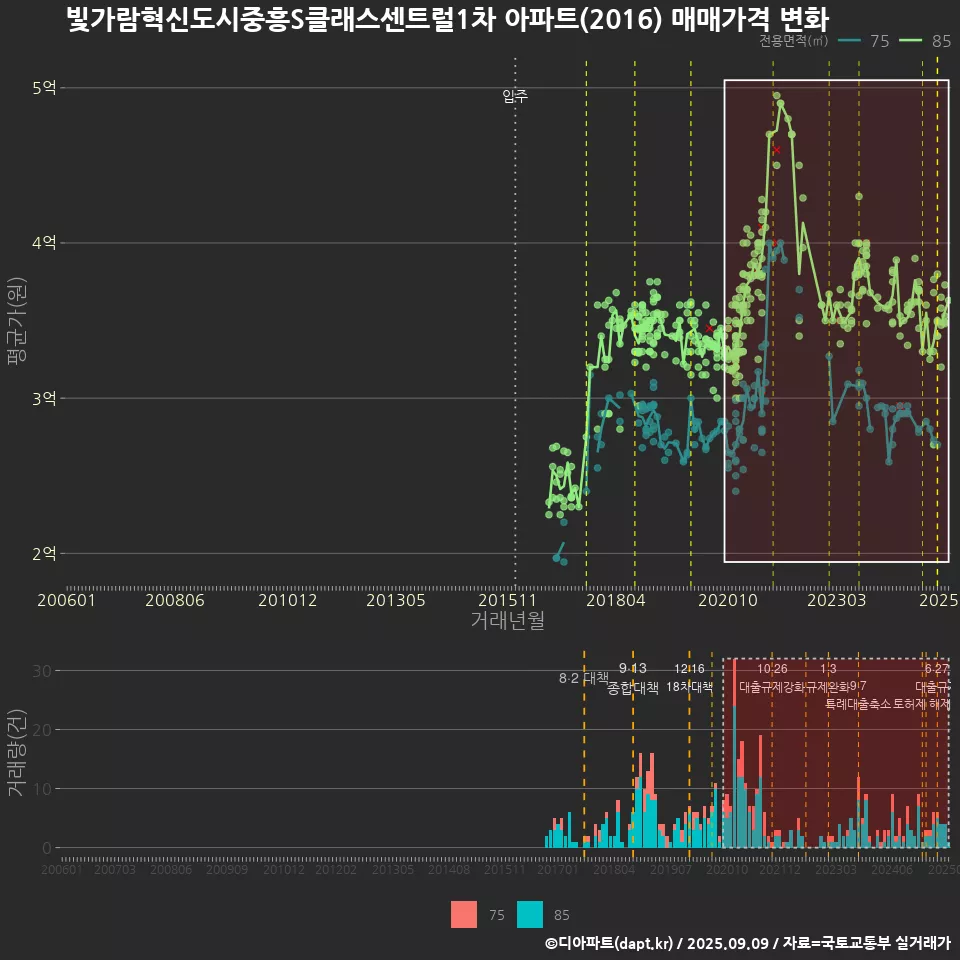Click 201012 on the price chart axis

point(287,600)
